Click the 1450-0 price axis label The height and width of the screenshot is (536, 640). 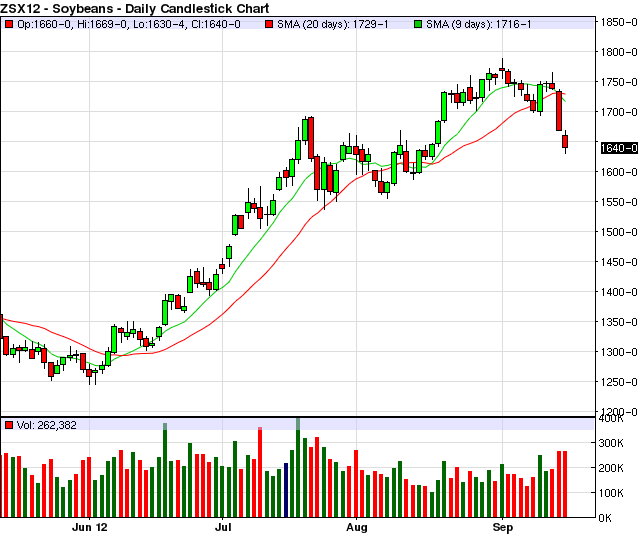tap(619, 262)
